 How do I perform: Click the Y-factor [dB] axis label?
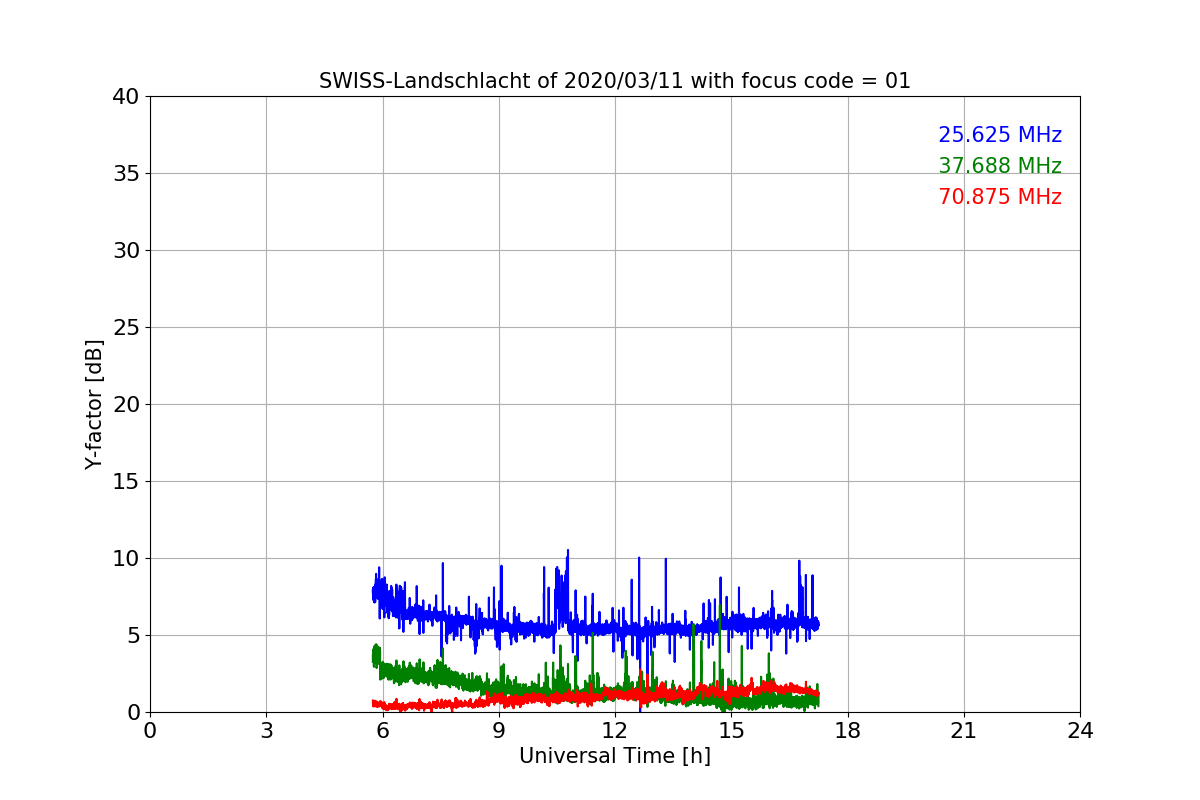pyautogui.click(x=94, y=404)
